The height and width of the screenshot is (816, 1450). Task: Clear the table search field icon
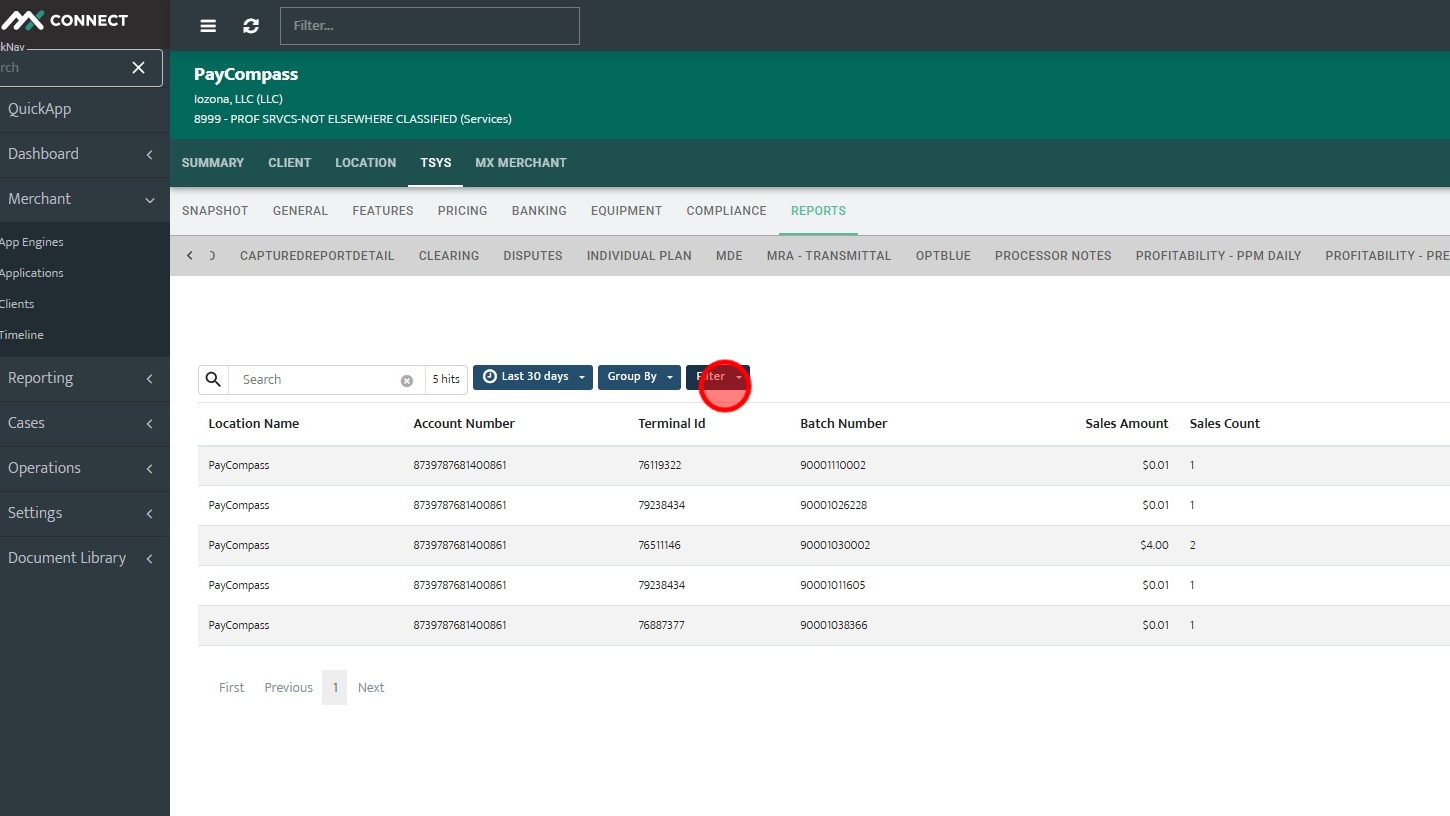pos(407,380)
